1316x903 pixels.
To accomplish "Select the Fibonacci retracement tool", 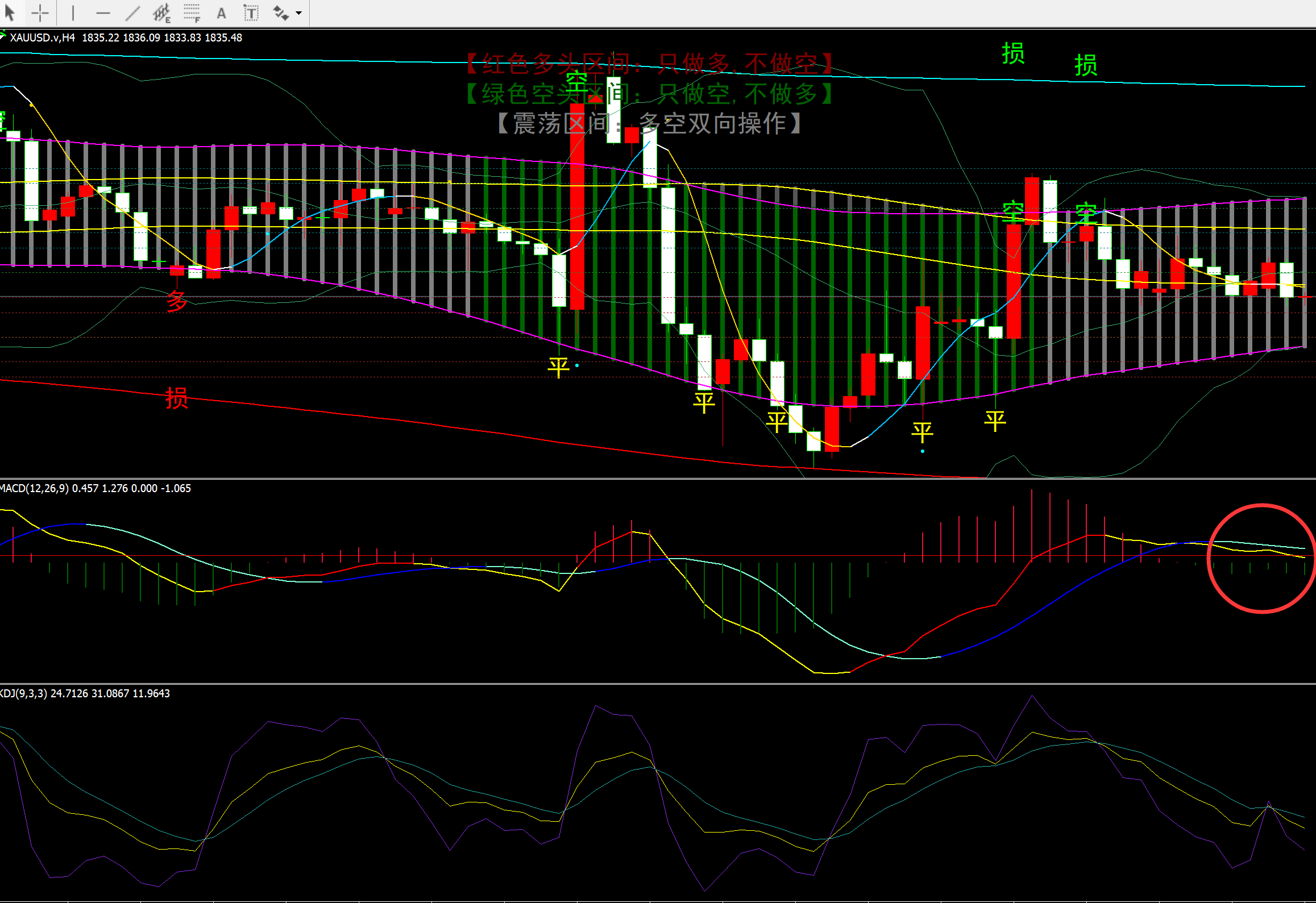I will tap(192, 13).
